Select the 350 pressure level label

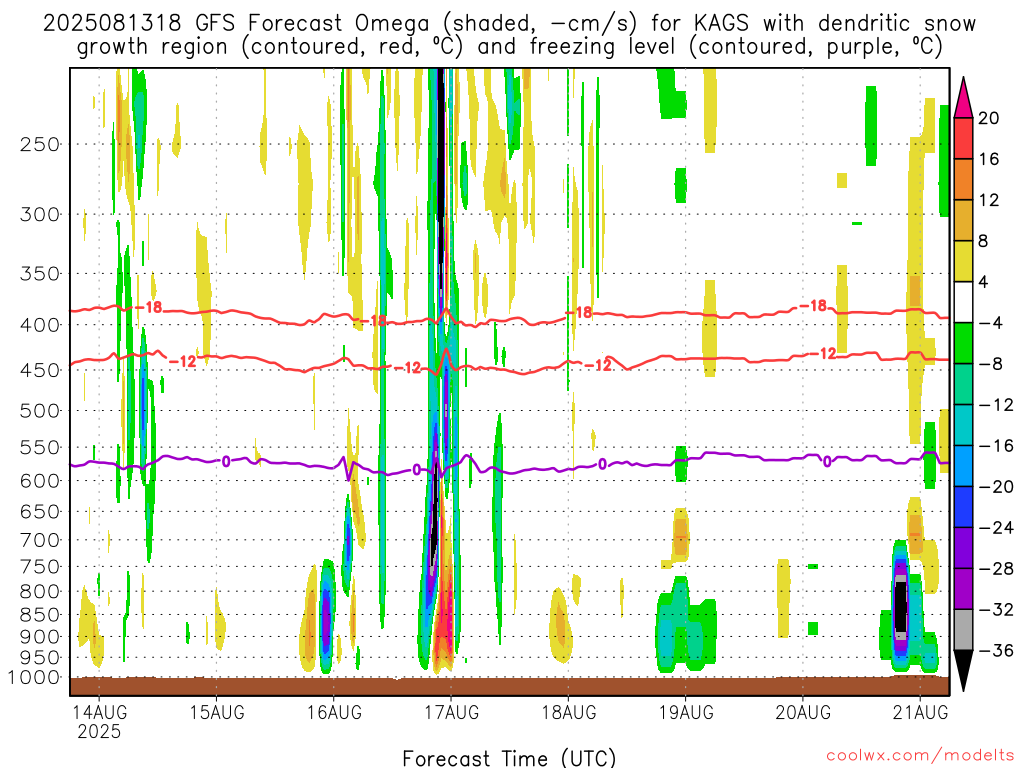click(x=40, y=274)
